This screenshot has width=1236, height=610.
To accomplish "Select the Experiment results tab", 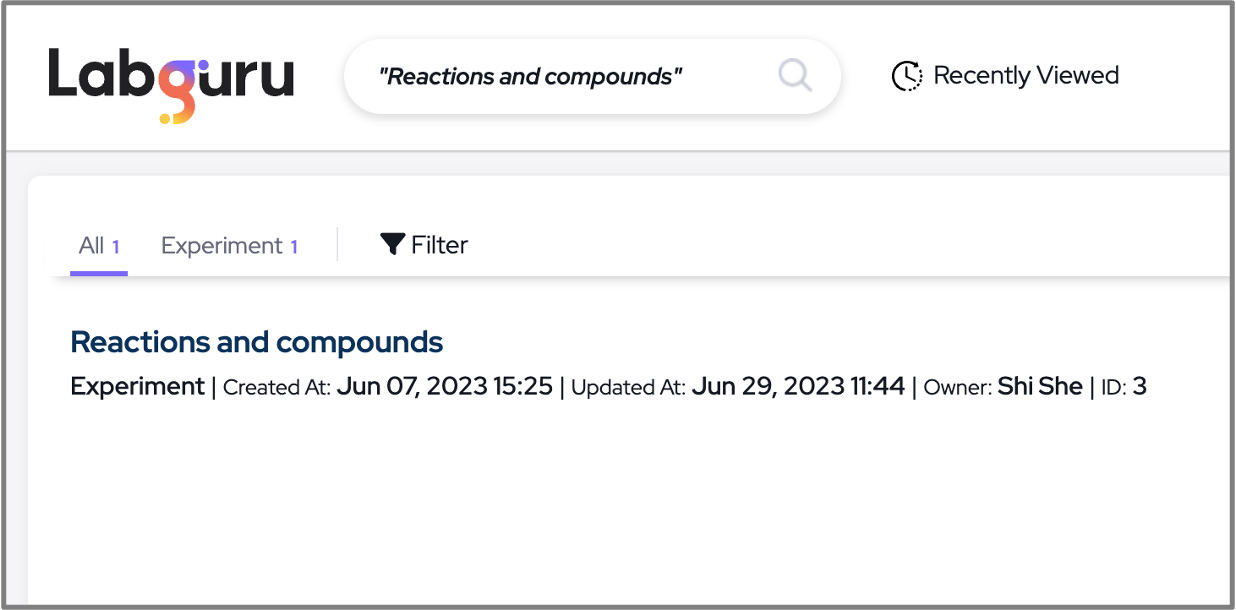I will [x=222, y=246].
